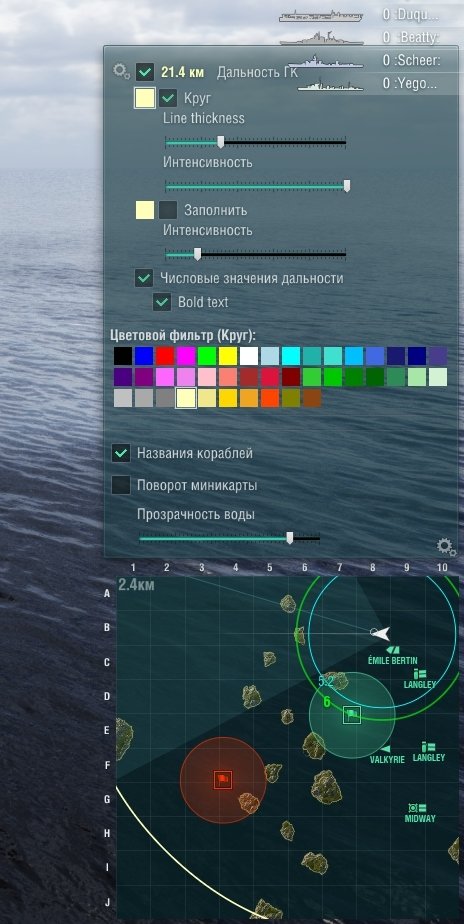The image size is (464, 924).
Task: Enable Поворот миникарты checkbox
Action: click(x=121, y=485)
